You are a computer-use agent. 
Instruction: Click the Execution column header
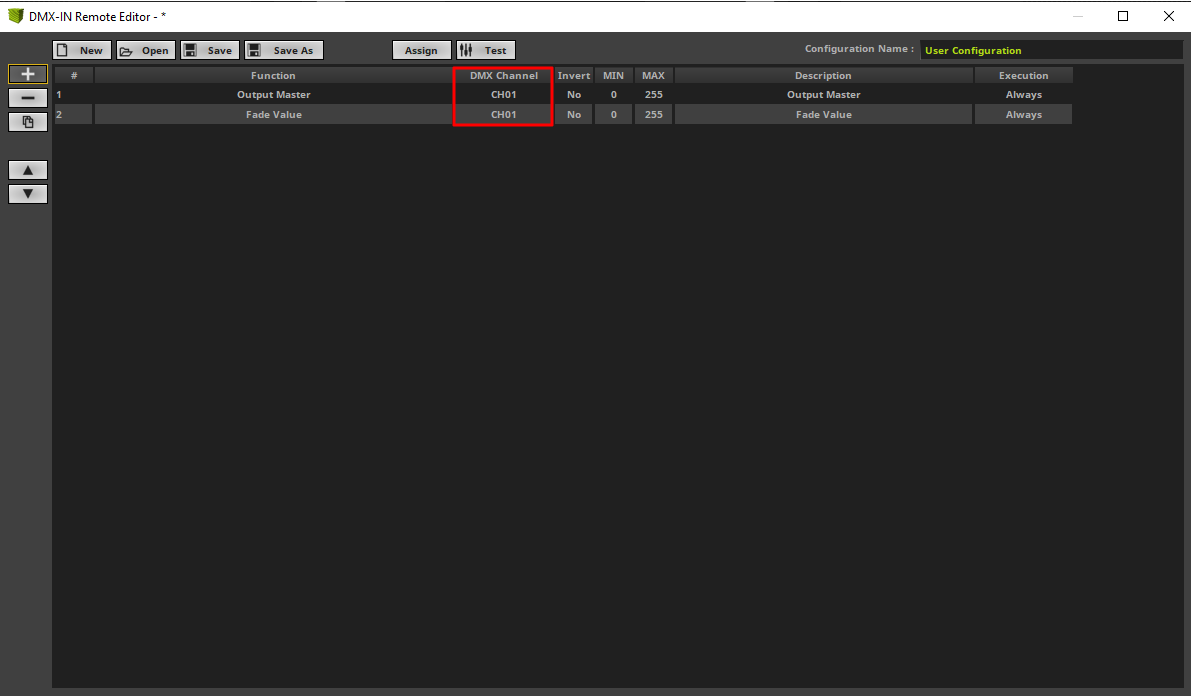(x=1023, y=75)
